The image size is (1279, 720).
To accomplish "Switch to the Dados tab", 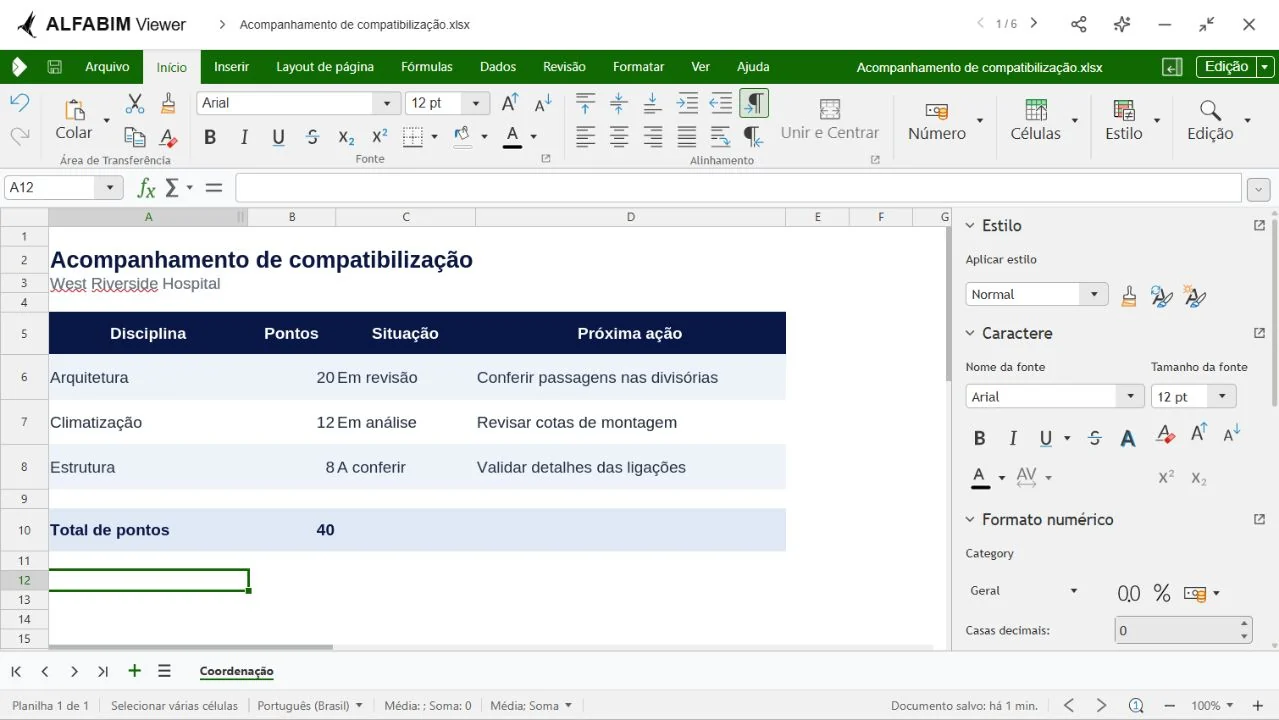I will (498, 67).
